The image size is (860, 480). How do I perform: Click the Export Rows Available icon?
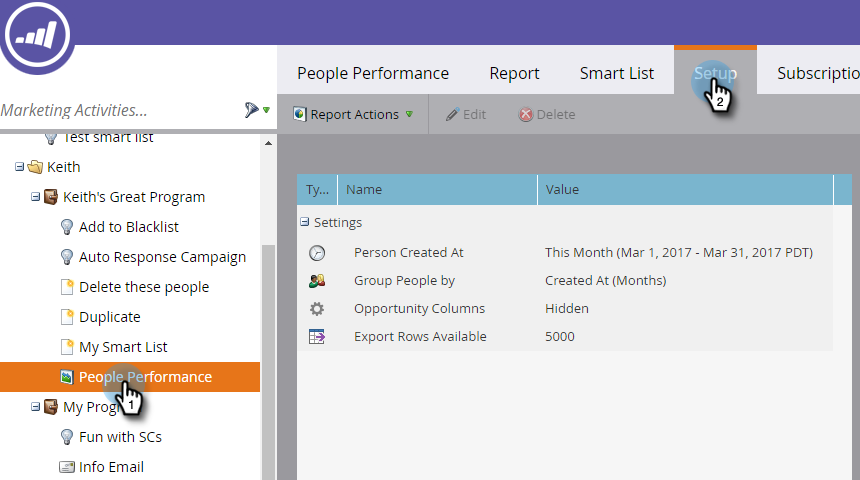click(x=317, y=337)
